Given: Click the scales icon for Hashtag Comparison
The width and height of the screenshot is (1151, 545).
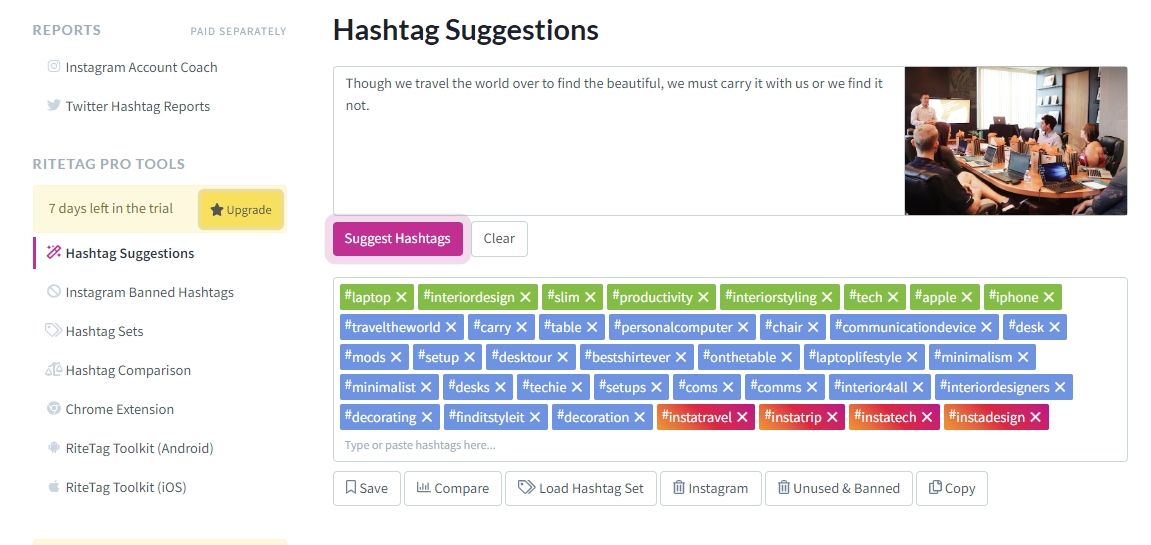Looking at the screenshot, I should 54,370.
